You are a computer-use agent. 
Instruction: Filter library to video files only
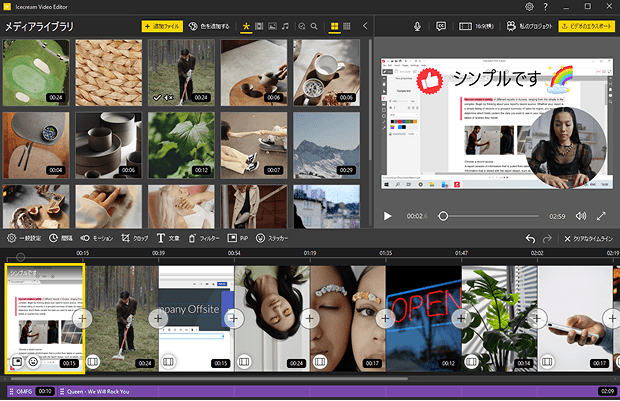coord(259,26)
